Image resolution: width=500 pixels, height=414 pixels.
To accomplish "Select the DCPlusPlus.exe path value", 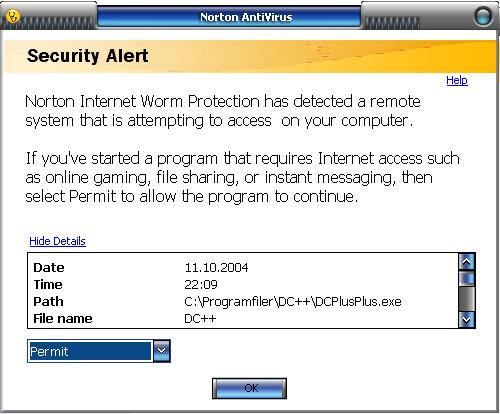I will (x=293, y=302).
